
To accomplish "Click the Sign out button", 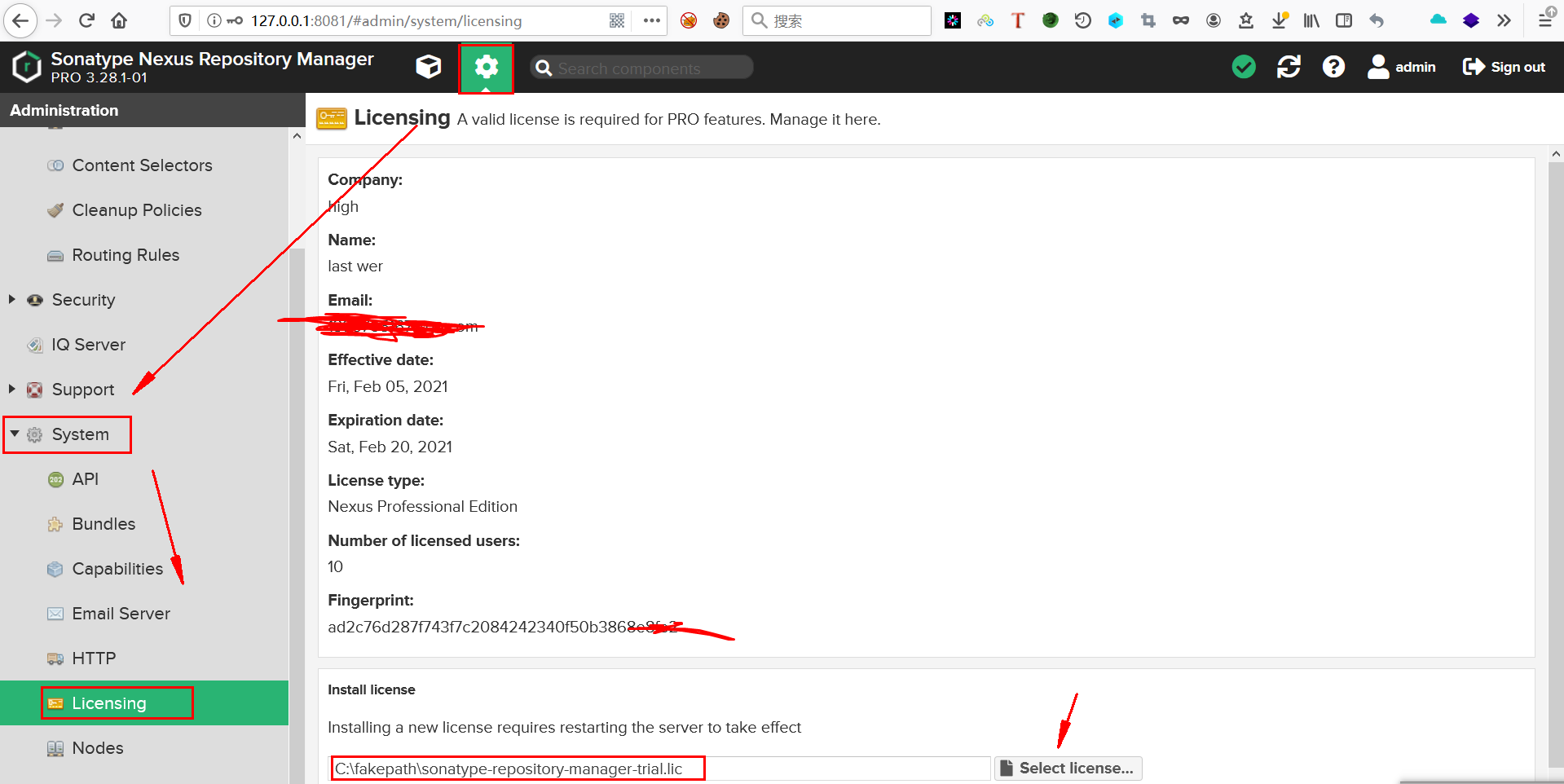I will pyautogui.click(x=1504, y=67).
